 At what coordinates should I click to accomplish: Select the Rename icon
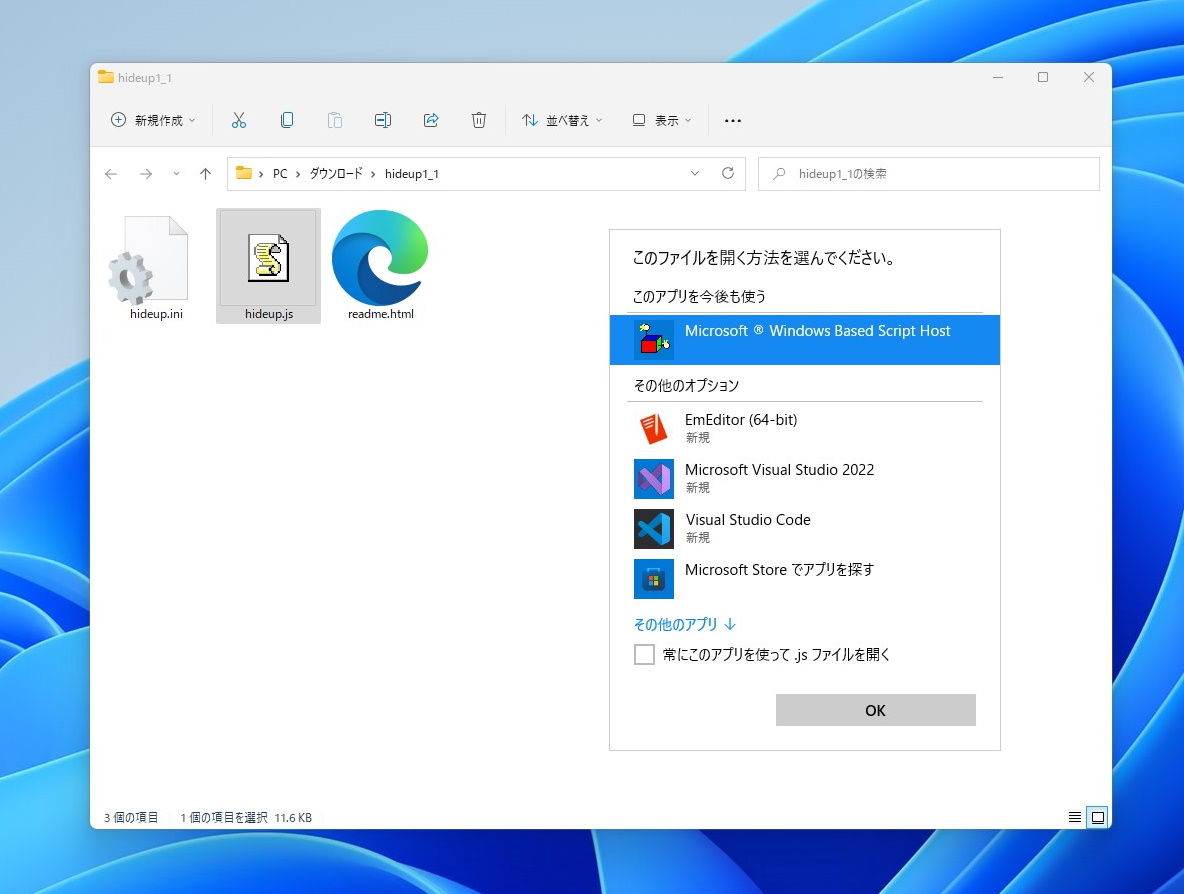point(382,120)
